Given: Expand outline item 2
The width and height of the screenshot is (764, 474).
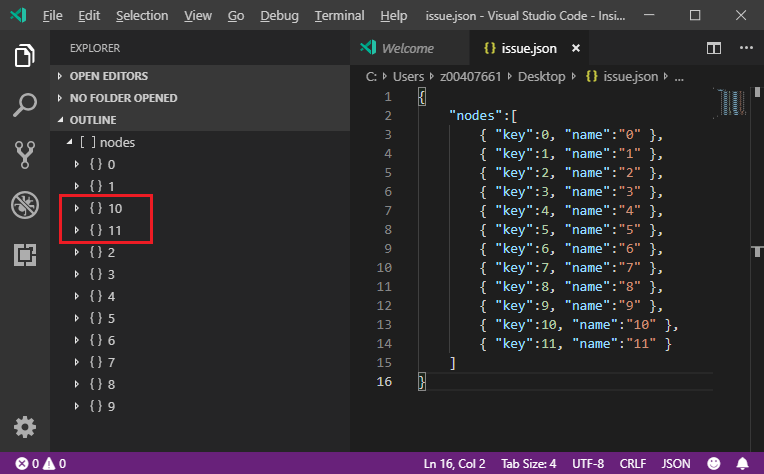Looking at the screenshot, I should [x=76, y=252].
